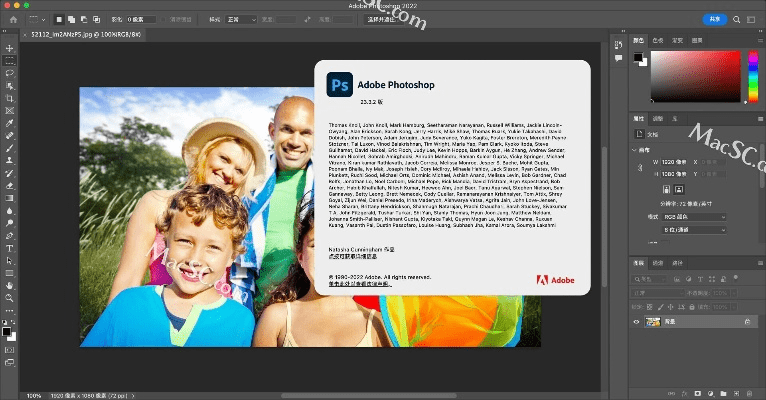The height and width of the screenshot is (400, 766).
Task: Select the Lasso tool
Action: coord(10,73)
